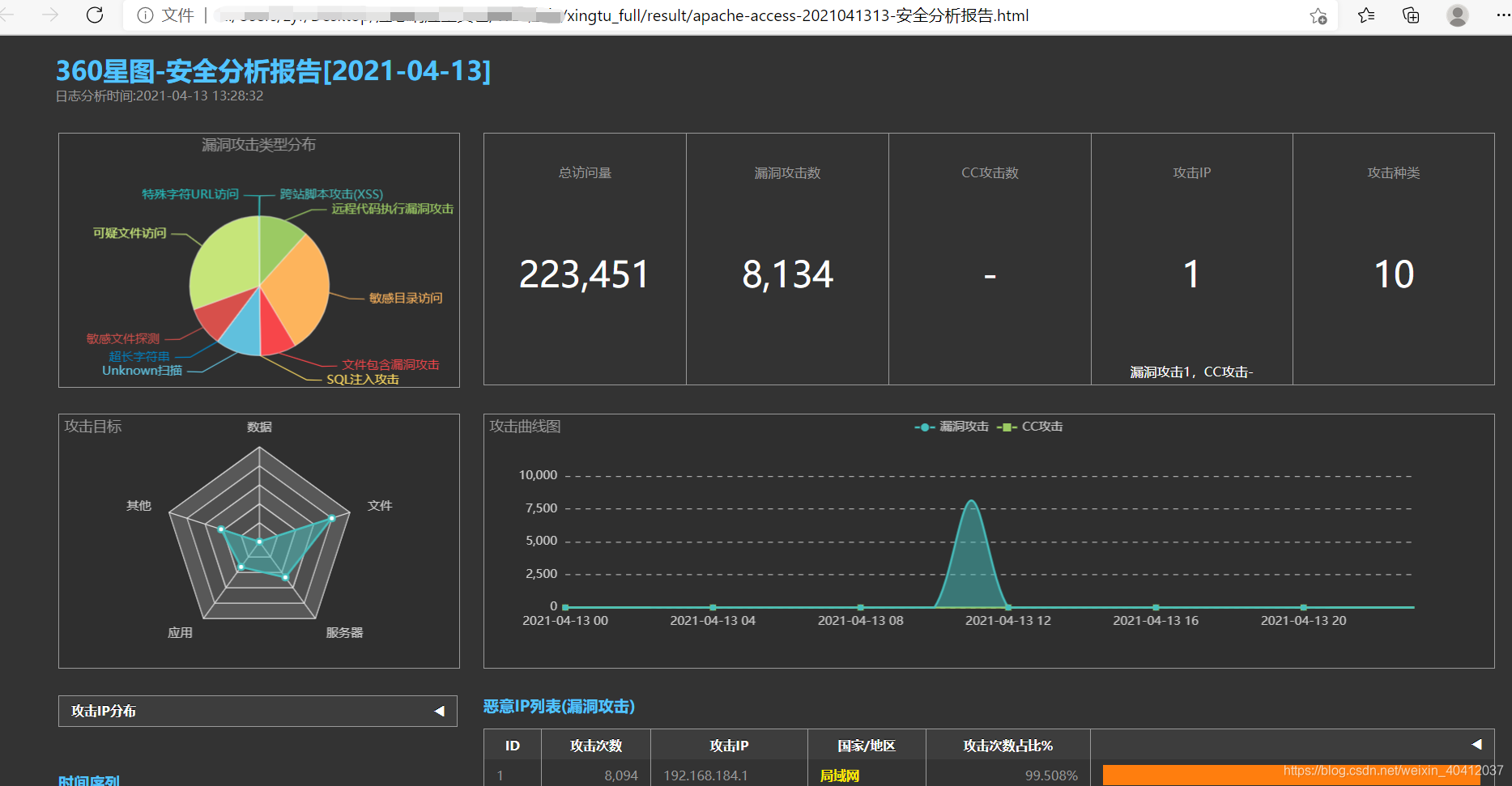Click the site info icon in address bar
The image size is (1512, 786).
click(145, 15)
